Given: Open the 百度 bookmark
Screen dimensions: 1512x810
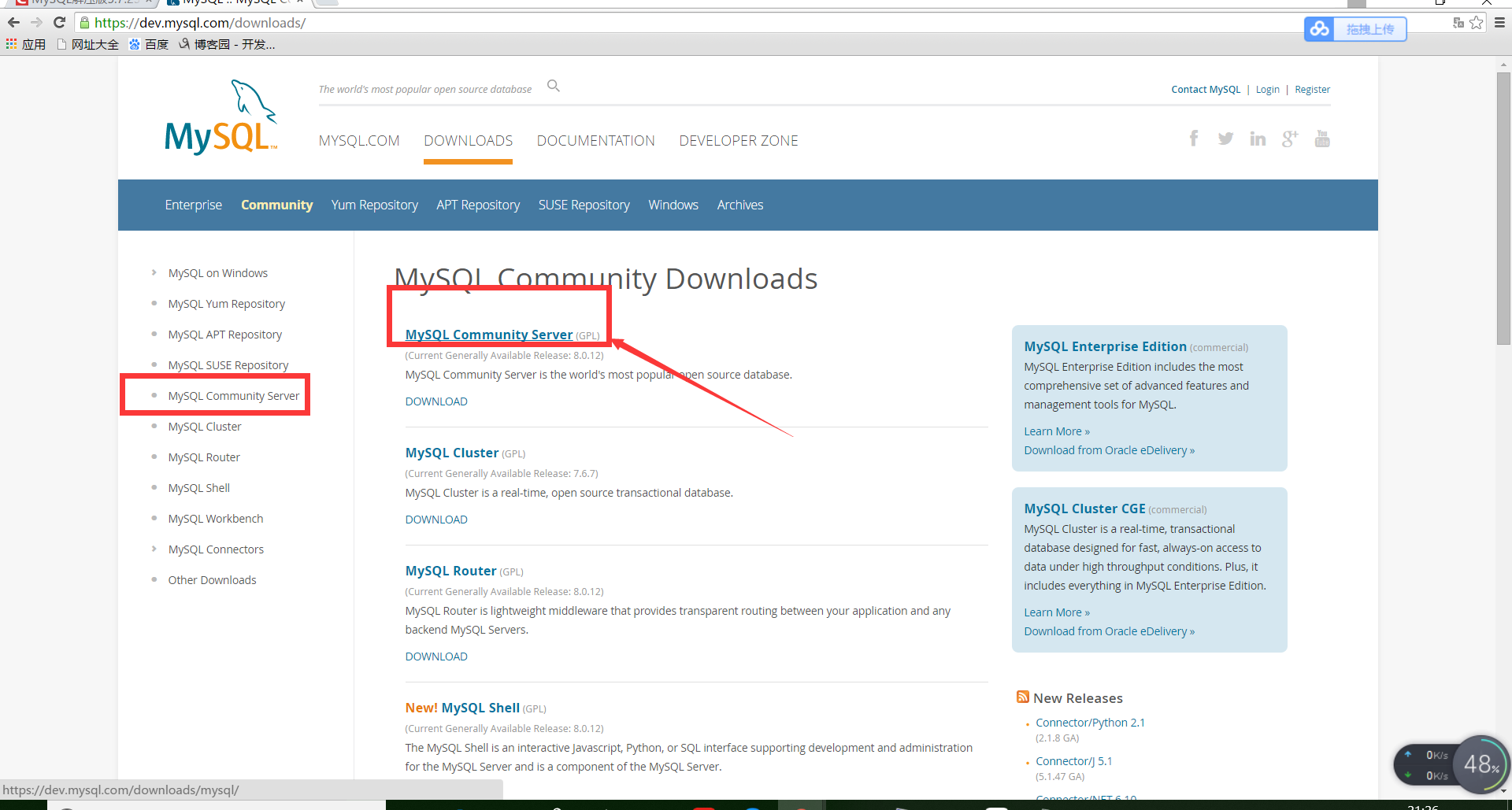Looking at the screenshot, I should pos(149,44).
